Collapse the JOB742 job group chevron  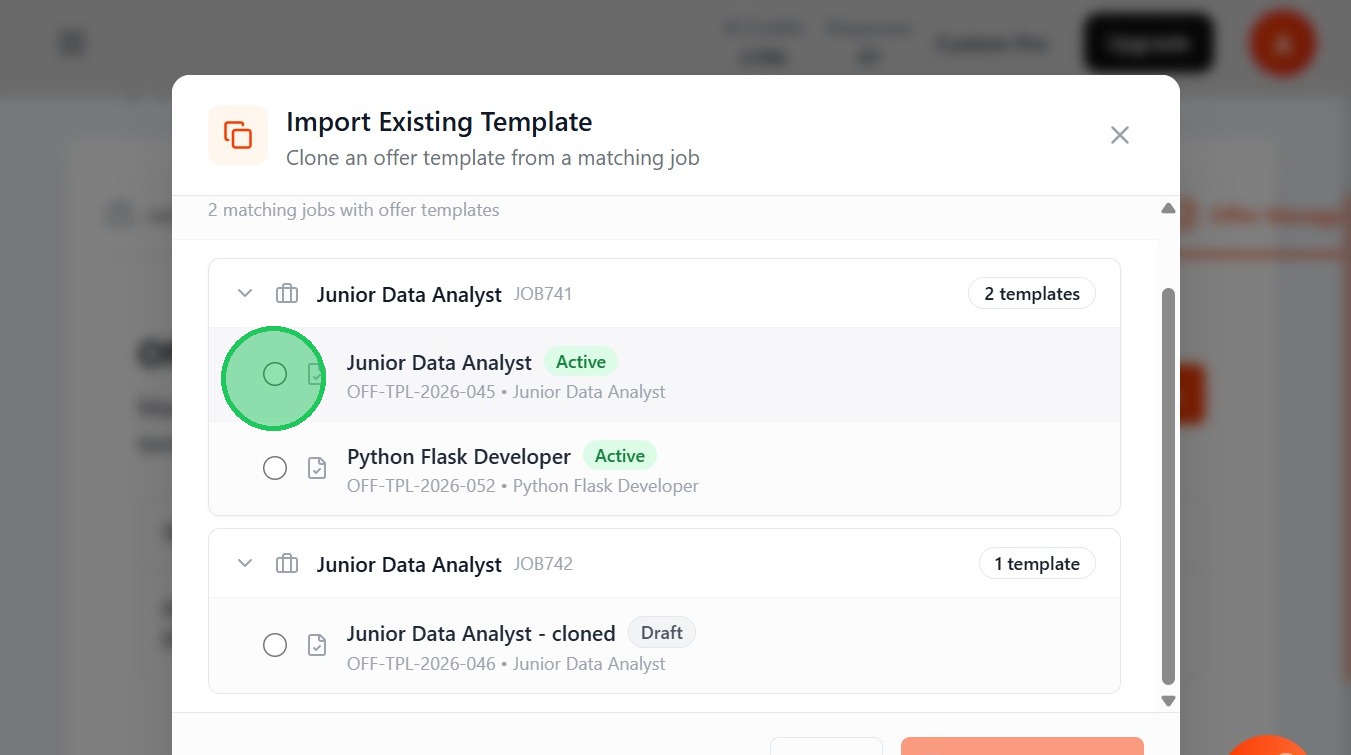click(245, 564)
